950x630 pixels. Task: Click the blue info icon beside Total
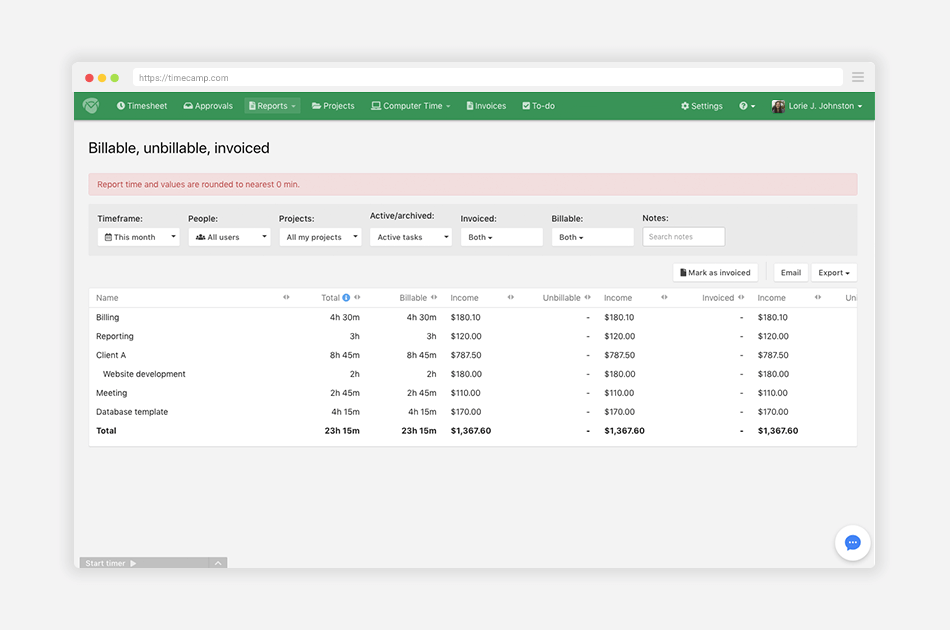point(346,298)
